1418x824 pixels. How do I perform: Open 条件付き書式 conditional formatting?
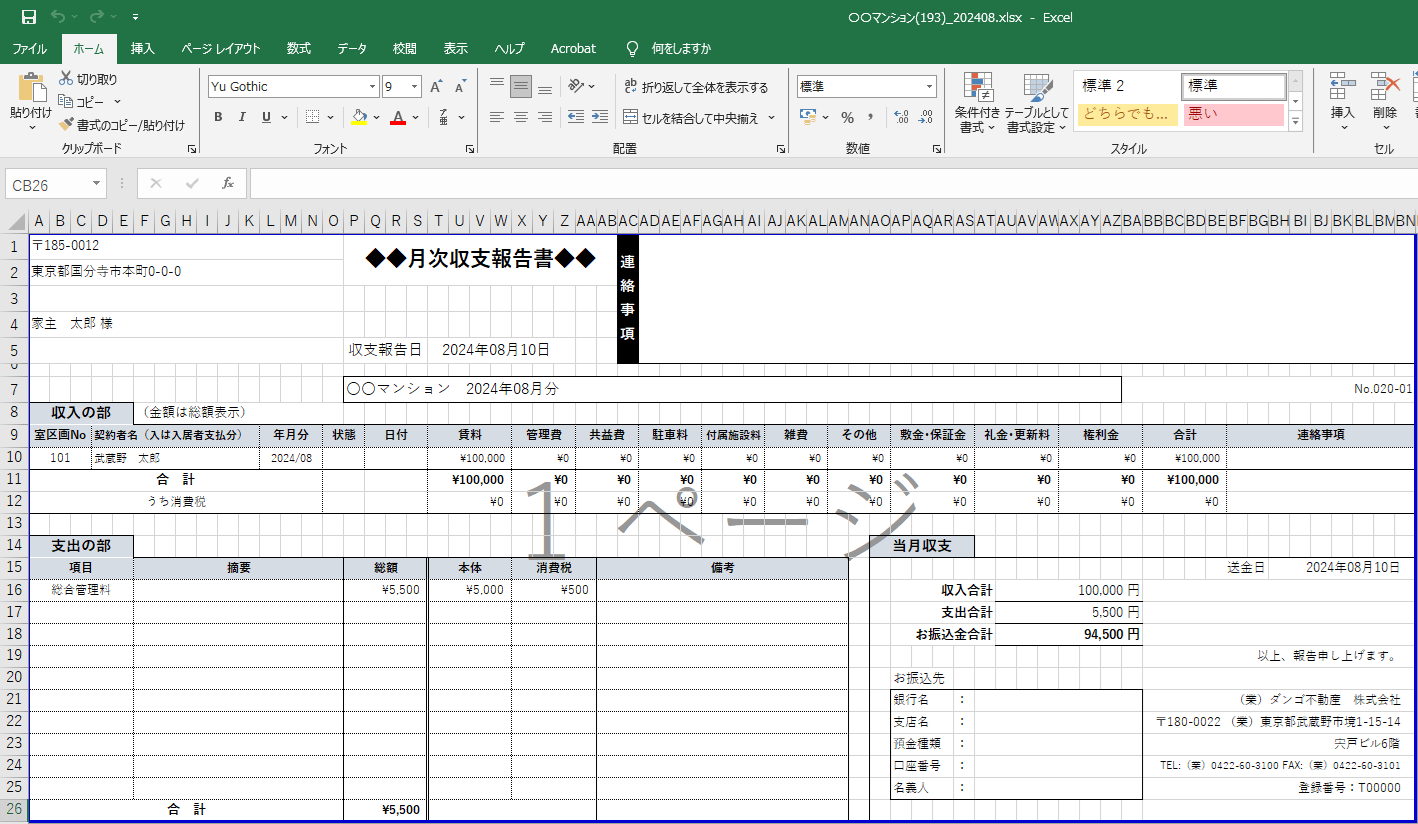977,103
